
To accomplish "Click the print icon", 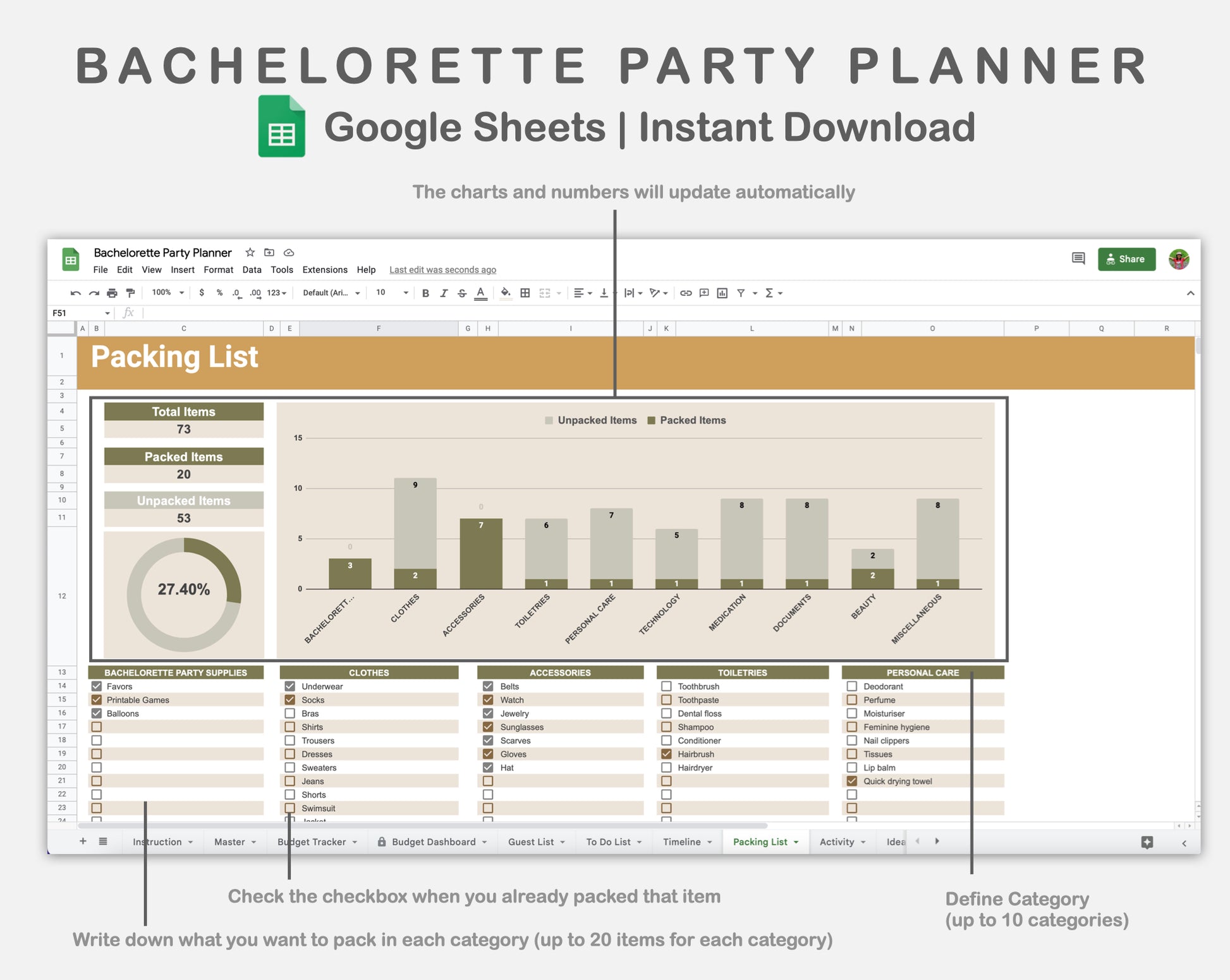I will pos(112,293).
